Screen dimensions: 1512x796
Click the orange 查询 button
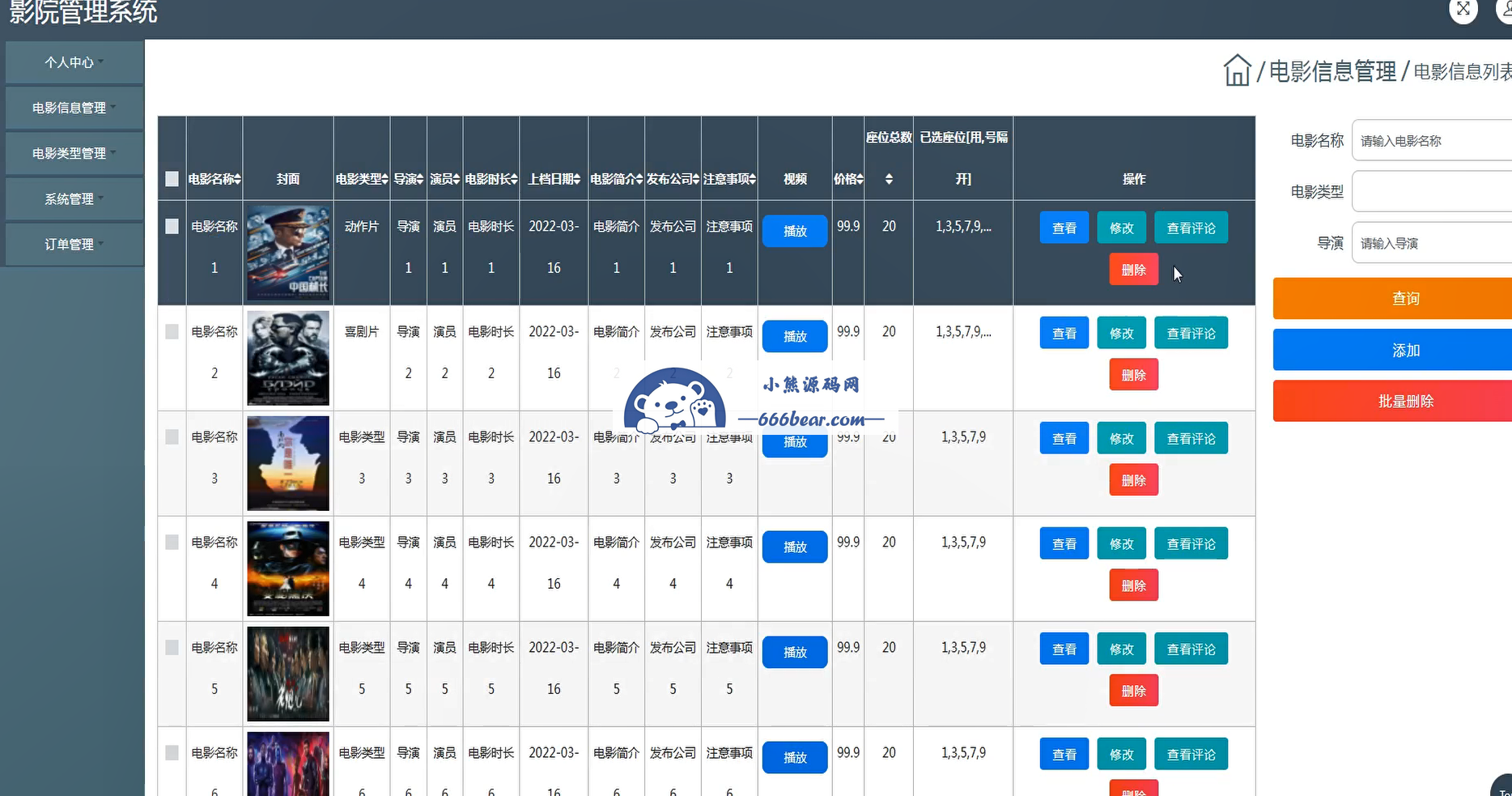(x=1392, y=299)
